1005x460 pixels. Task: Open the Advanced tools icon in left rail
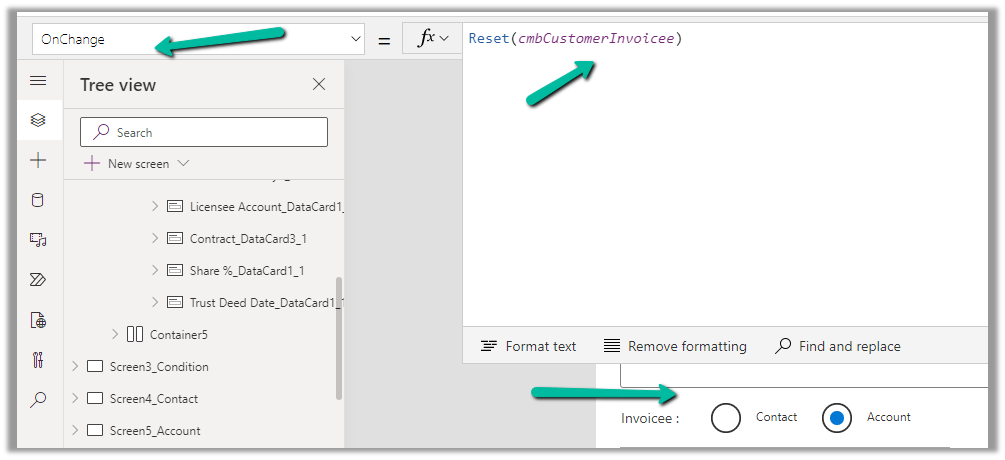click(x=38, y=359)
